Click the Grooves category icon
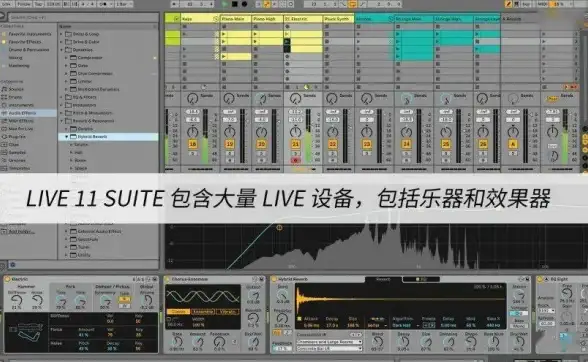Image resolution: width=588 pixels, height=362 pixels. [4, 160]
